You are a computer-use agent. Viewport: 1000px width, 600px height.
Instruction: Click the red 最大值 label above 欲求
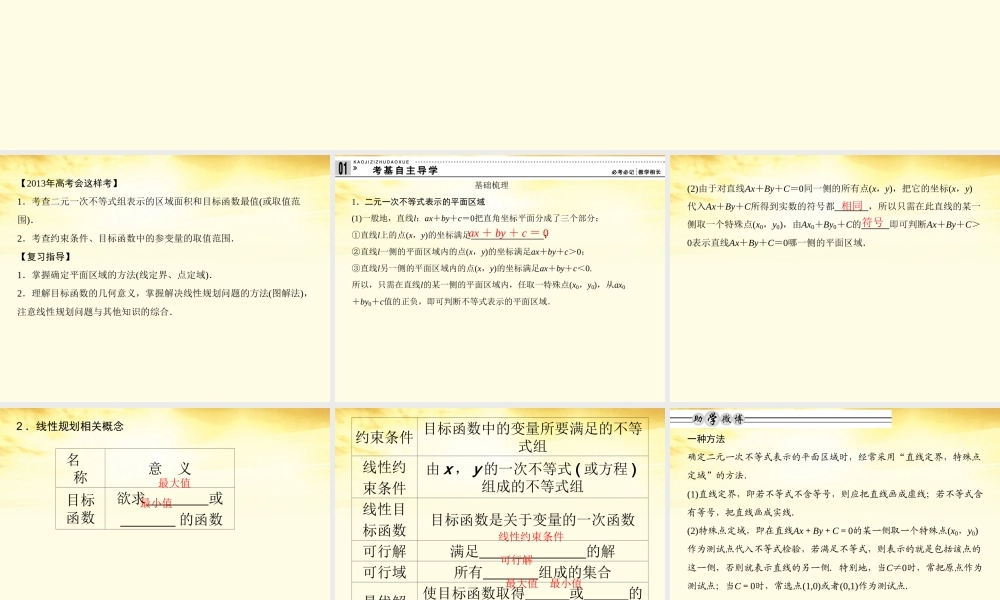[x=174, y=483]
